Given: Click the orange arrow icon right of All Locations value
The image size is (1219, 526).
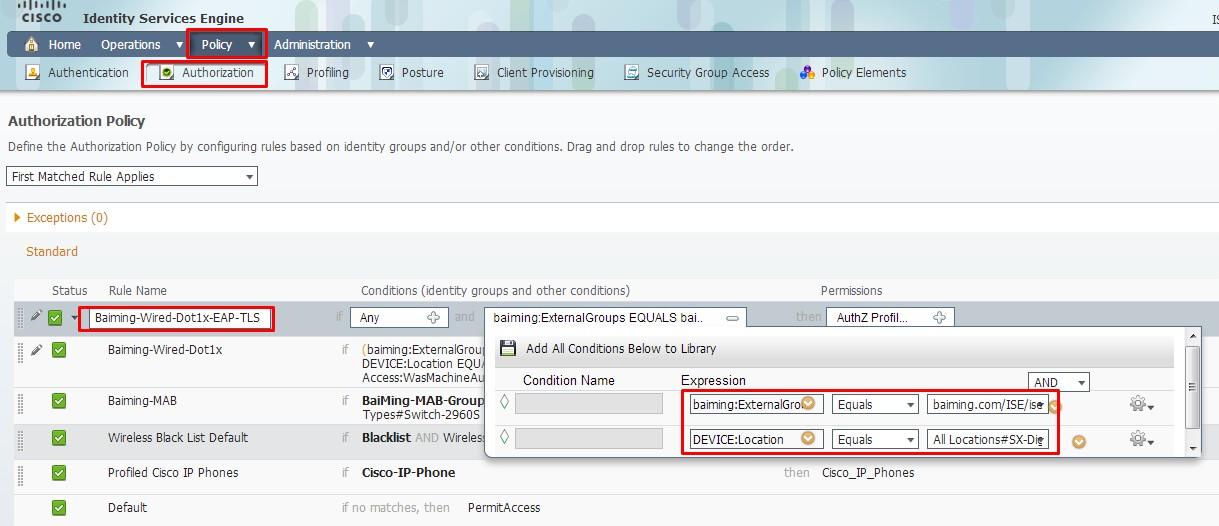Looking at the screenshot, I should (1078, 441).
